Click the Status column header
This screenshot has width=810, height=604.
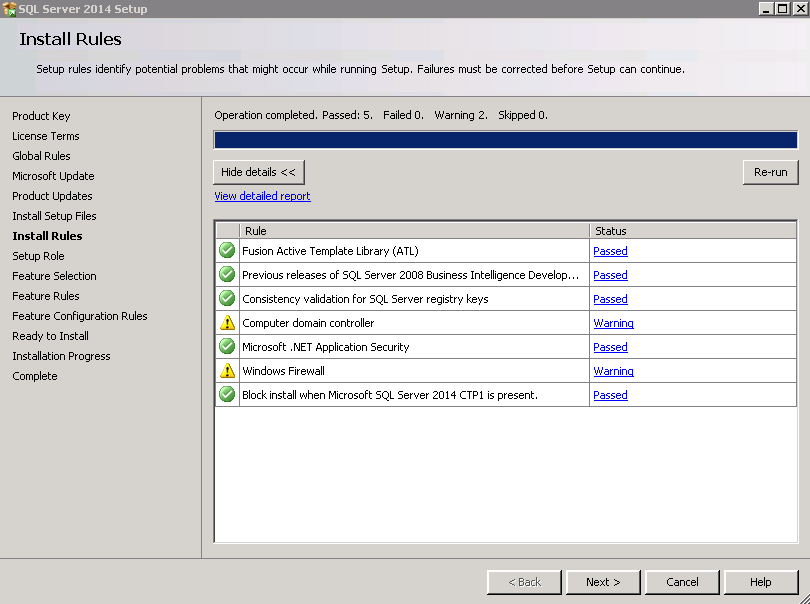pos(693,231)
